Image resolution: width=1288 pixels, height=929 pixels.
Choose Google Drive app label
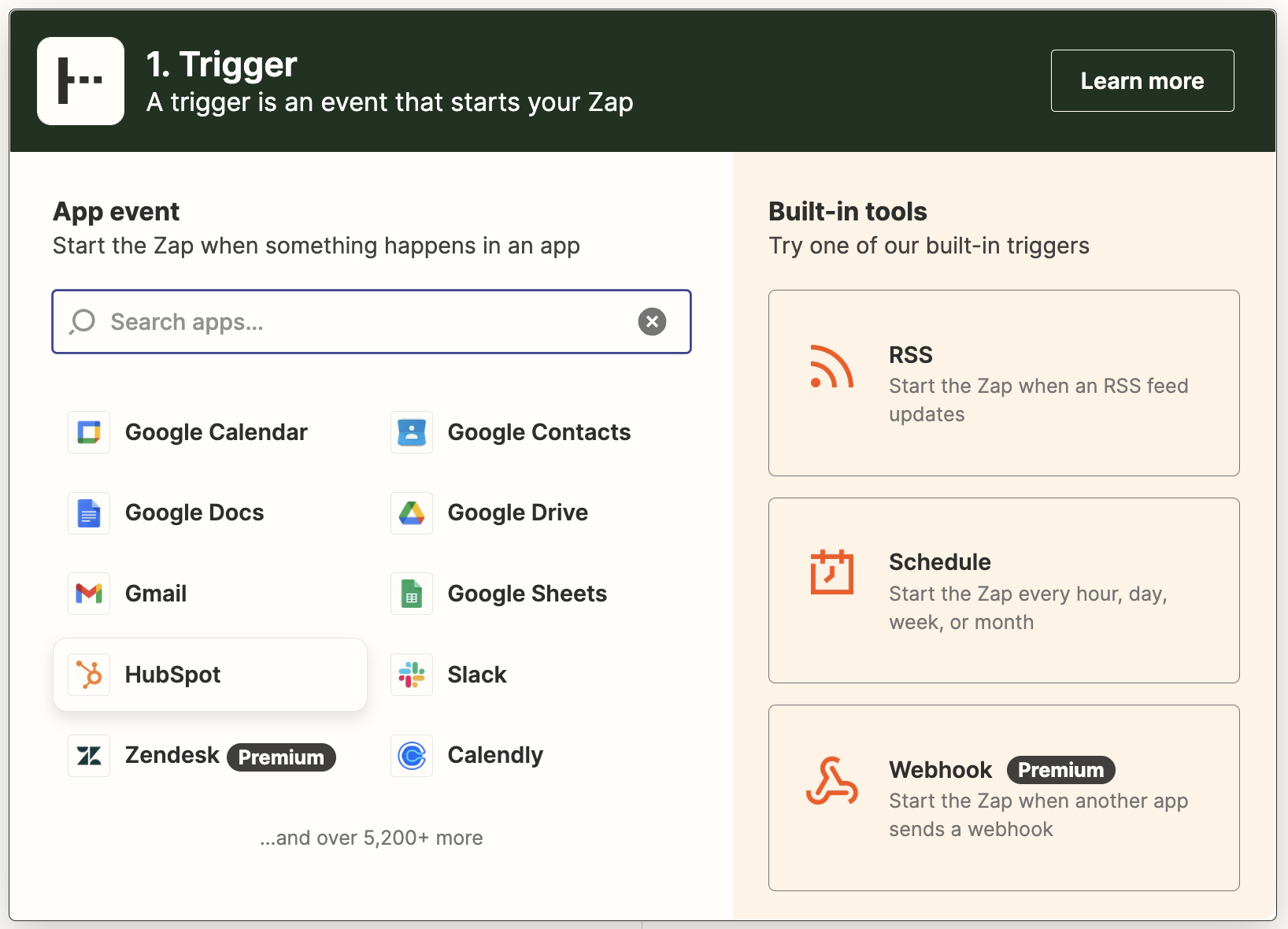(x=518, y=513)
